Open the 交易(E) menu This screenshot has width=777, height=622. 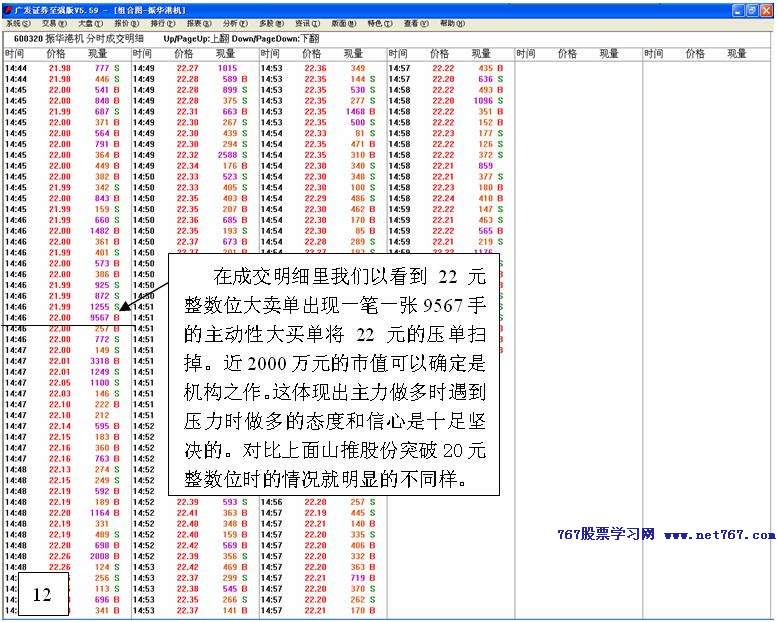click(55, 23)
